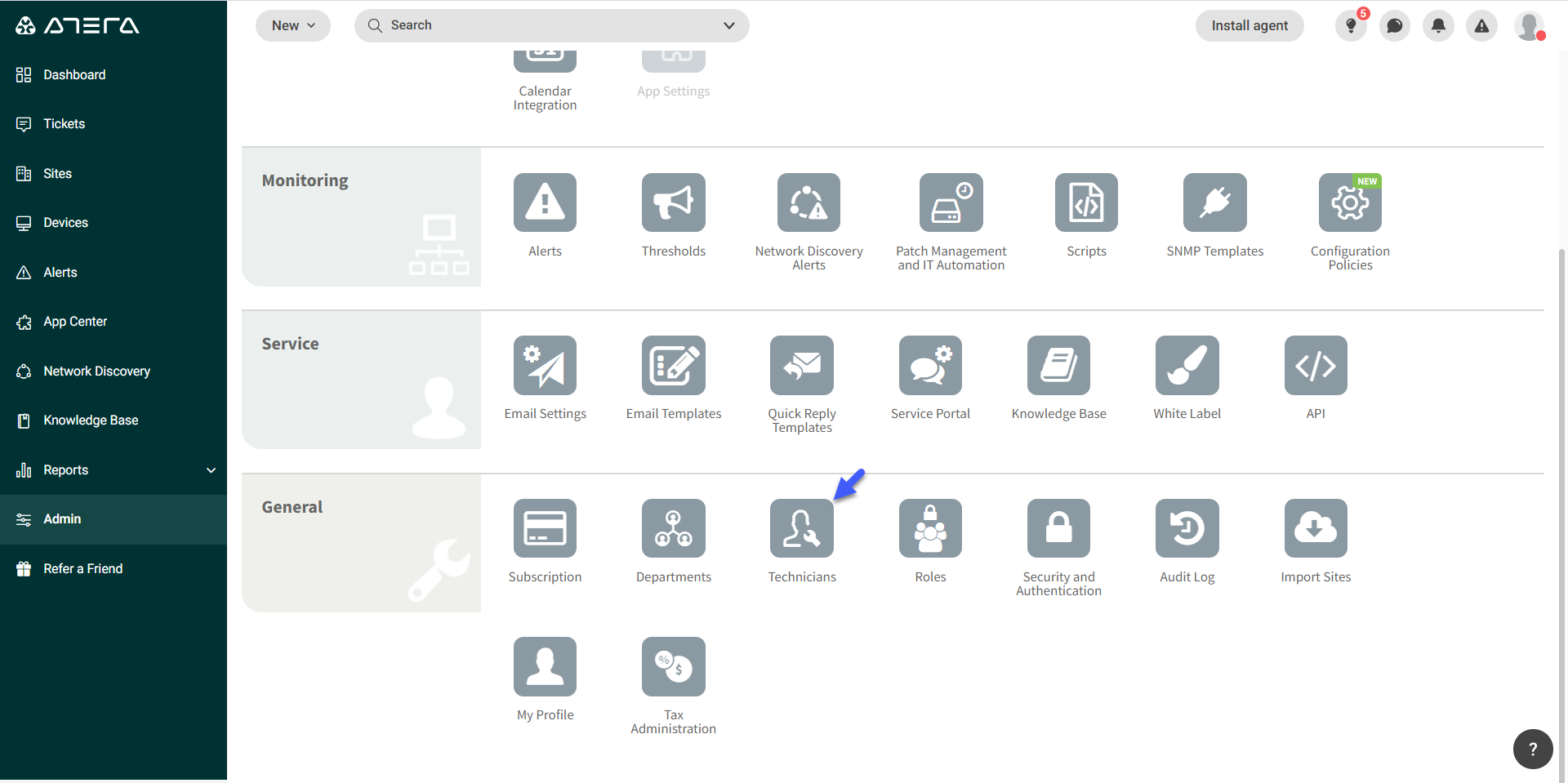Open Service Portal settings
Screen dimensions: 1568x783
[930, 365]
